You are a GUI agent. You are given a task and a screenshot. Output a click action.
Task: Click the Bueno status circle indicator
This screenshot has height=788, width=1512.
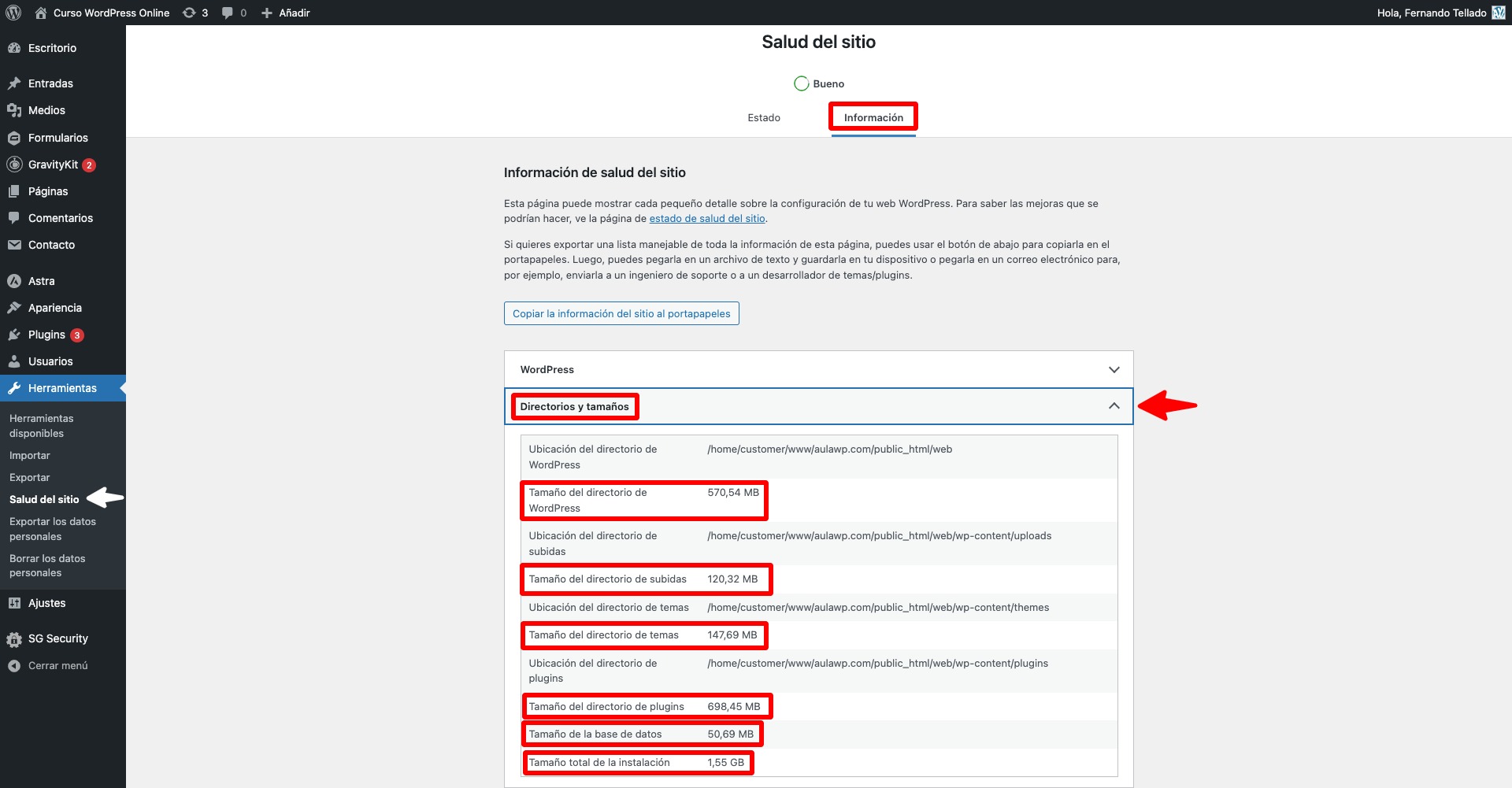[801, 83]
